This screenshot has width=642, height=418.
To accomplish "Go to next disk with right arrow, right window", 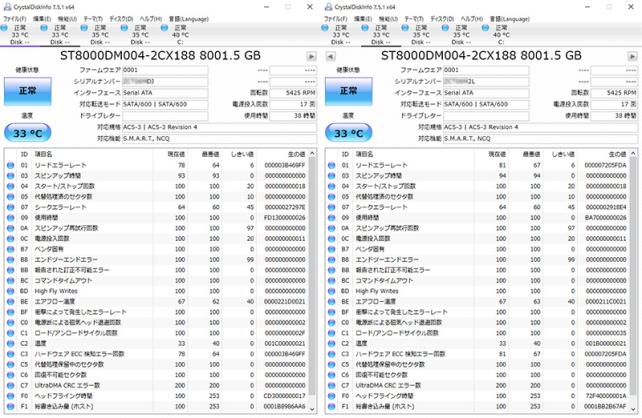I will 632,56.
